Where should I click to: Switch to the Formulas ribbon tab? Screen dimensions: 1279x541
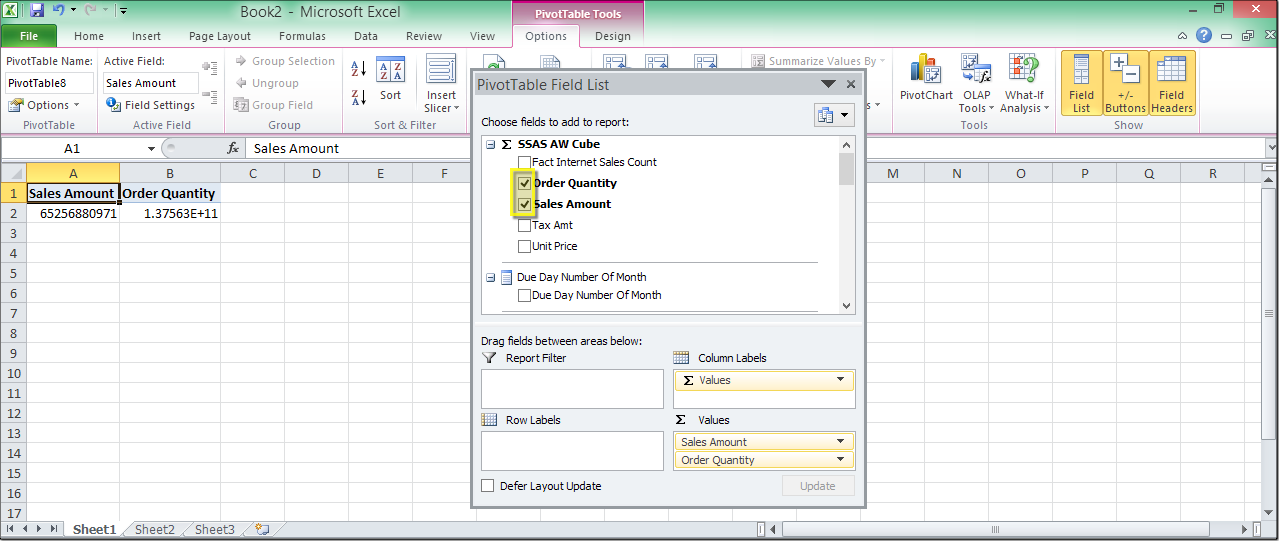click(x=302, y=36)
